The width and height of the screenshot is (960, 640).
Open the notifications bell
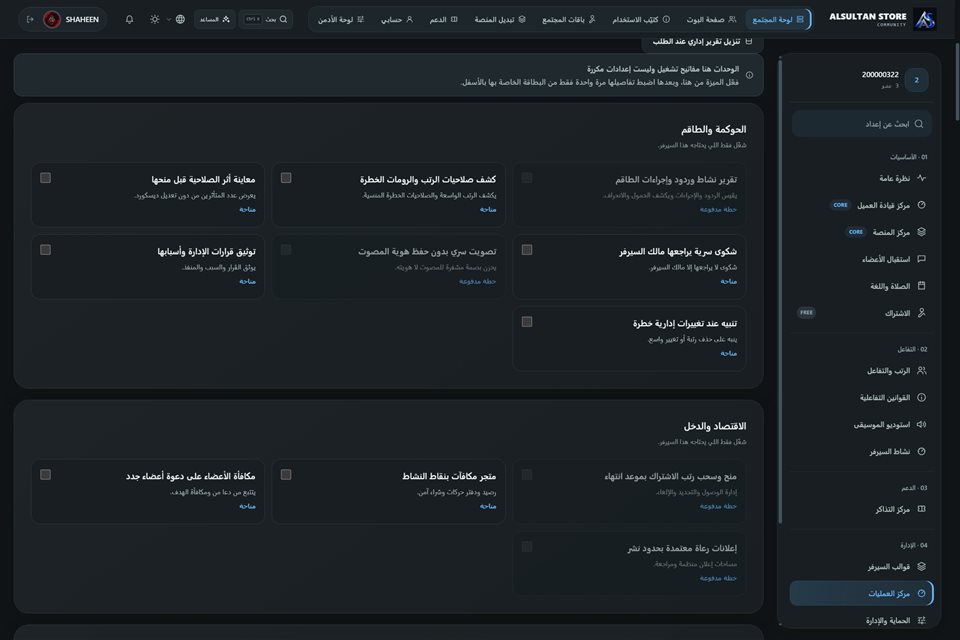click(x=129, y=20)
